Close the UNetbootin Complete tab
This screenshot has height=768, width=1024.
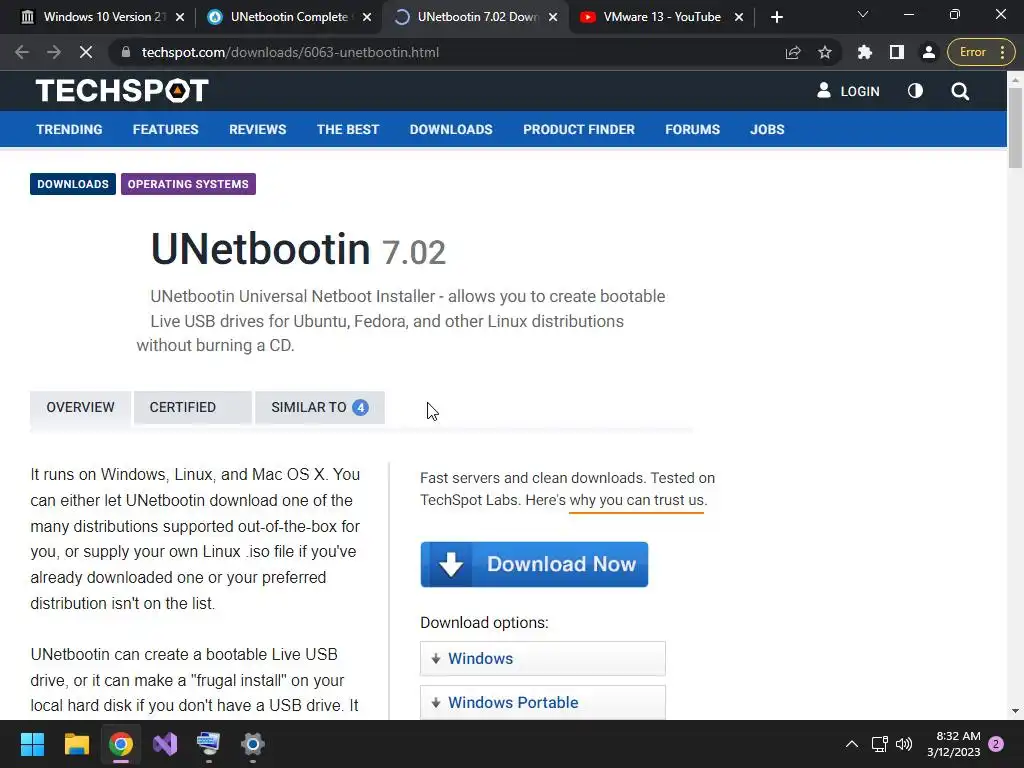(367, 17)
